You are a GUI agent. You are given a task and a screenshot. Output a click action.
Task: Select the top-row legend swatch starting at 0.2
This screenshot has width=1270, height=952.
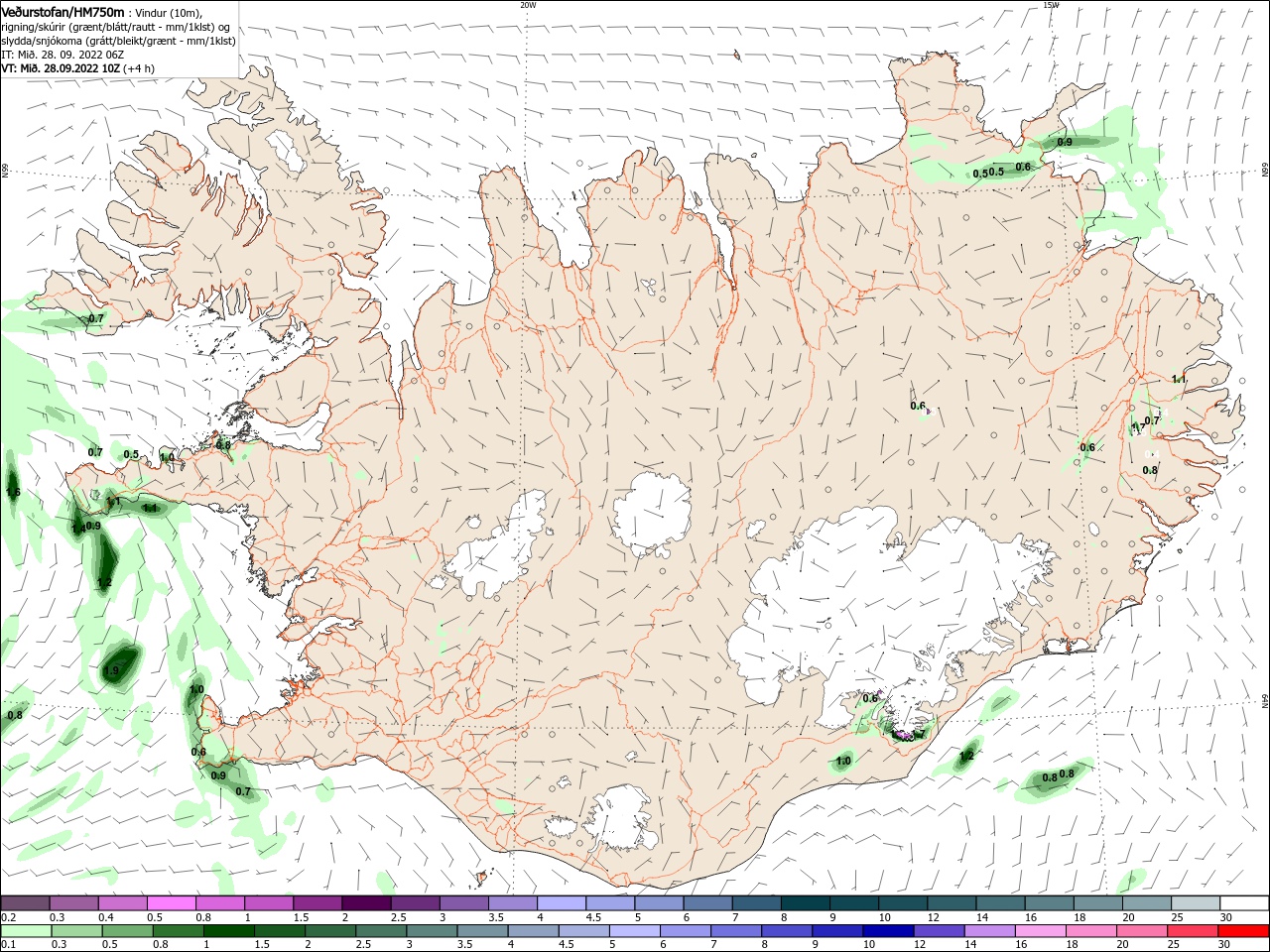click(25, 903)
